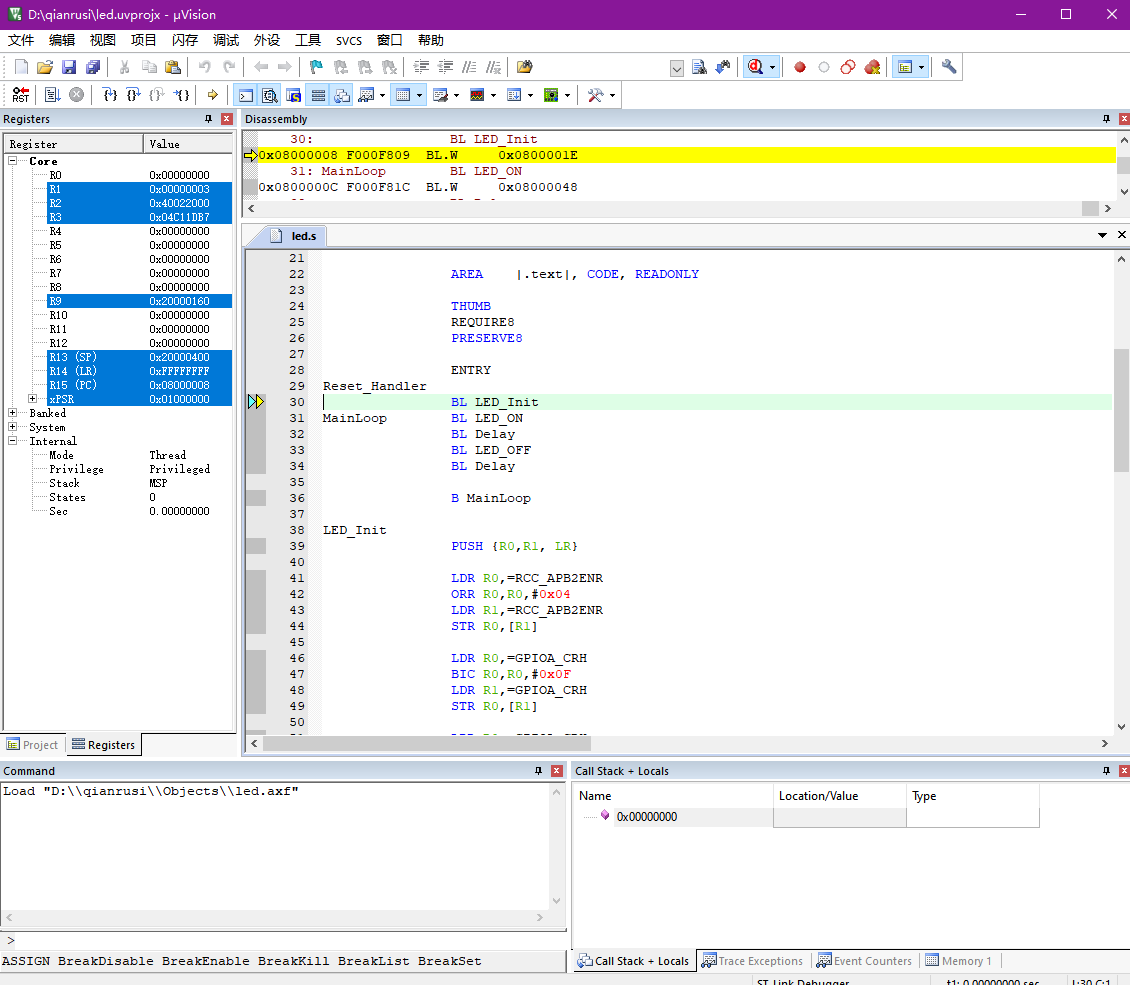Select the led.s editor tab
1130x985 pixels.
pyautogui.click(x=297, y=236)
